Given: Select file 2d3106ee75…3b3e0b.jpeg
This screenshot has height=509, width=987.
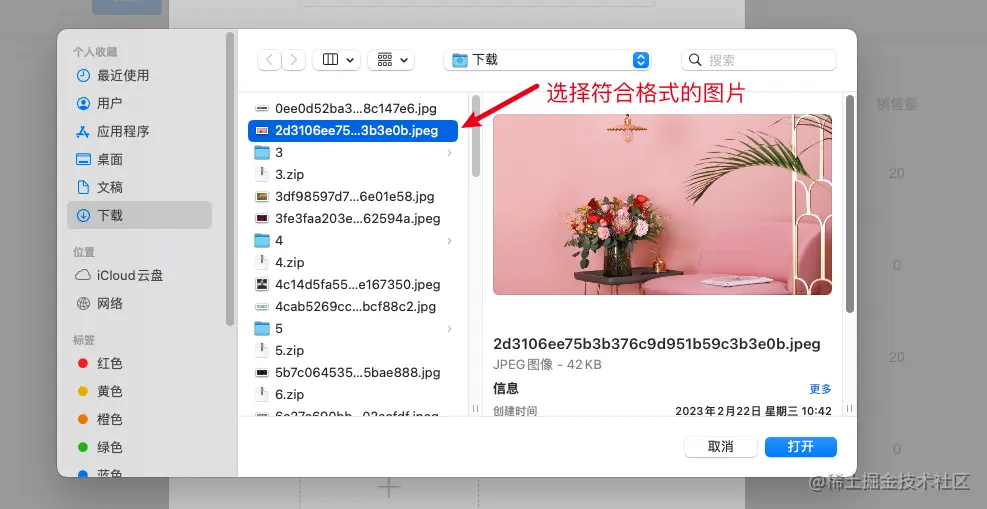Looking at the screenshot, I should tap(353, 131).
